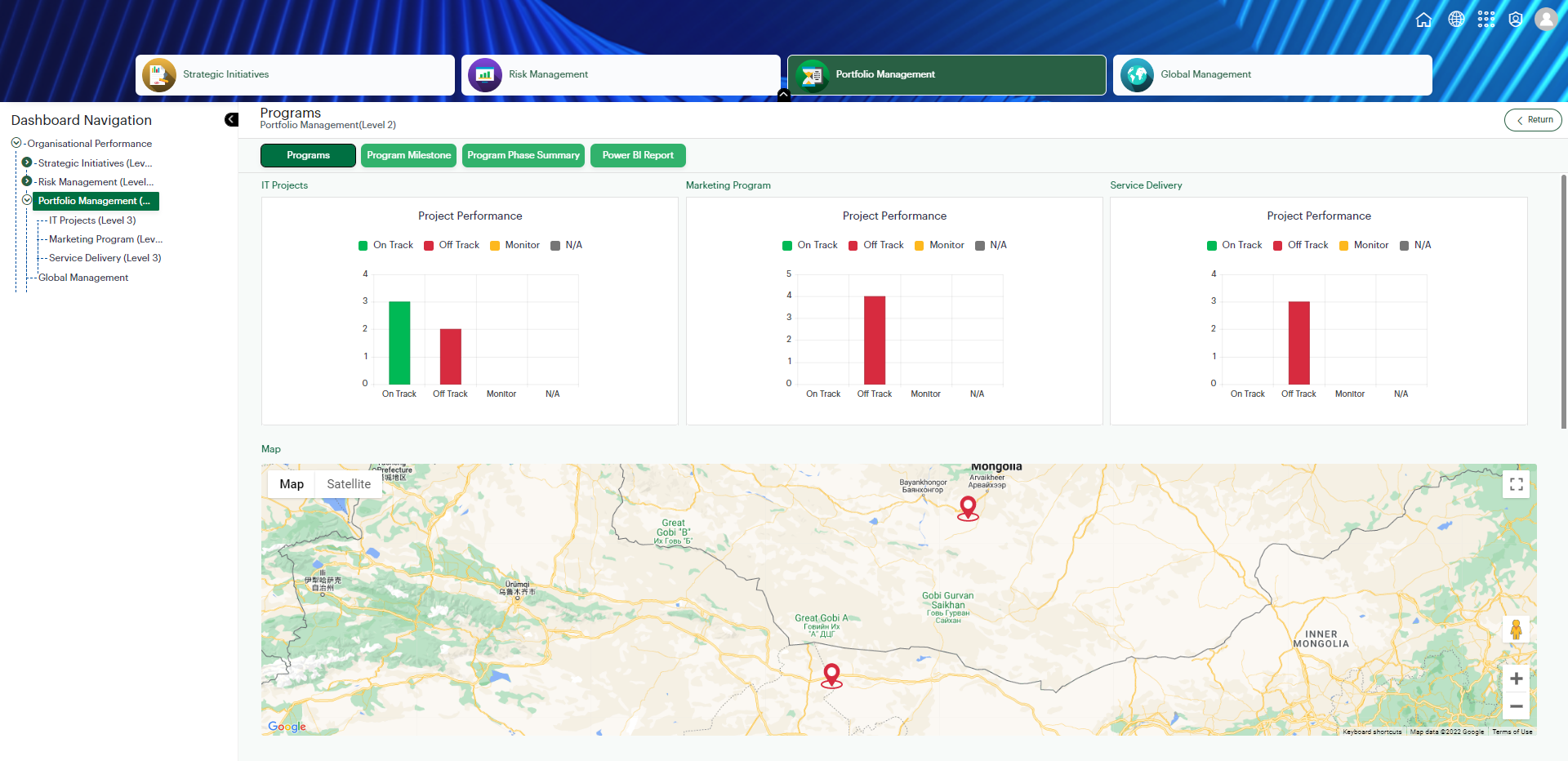
Task: Open the Global Management dashboard card
Action: tap(1272, 75)
